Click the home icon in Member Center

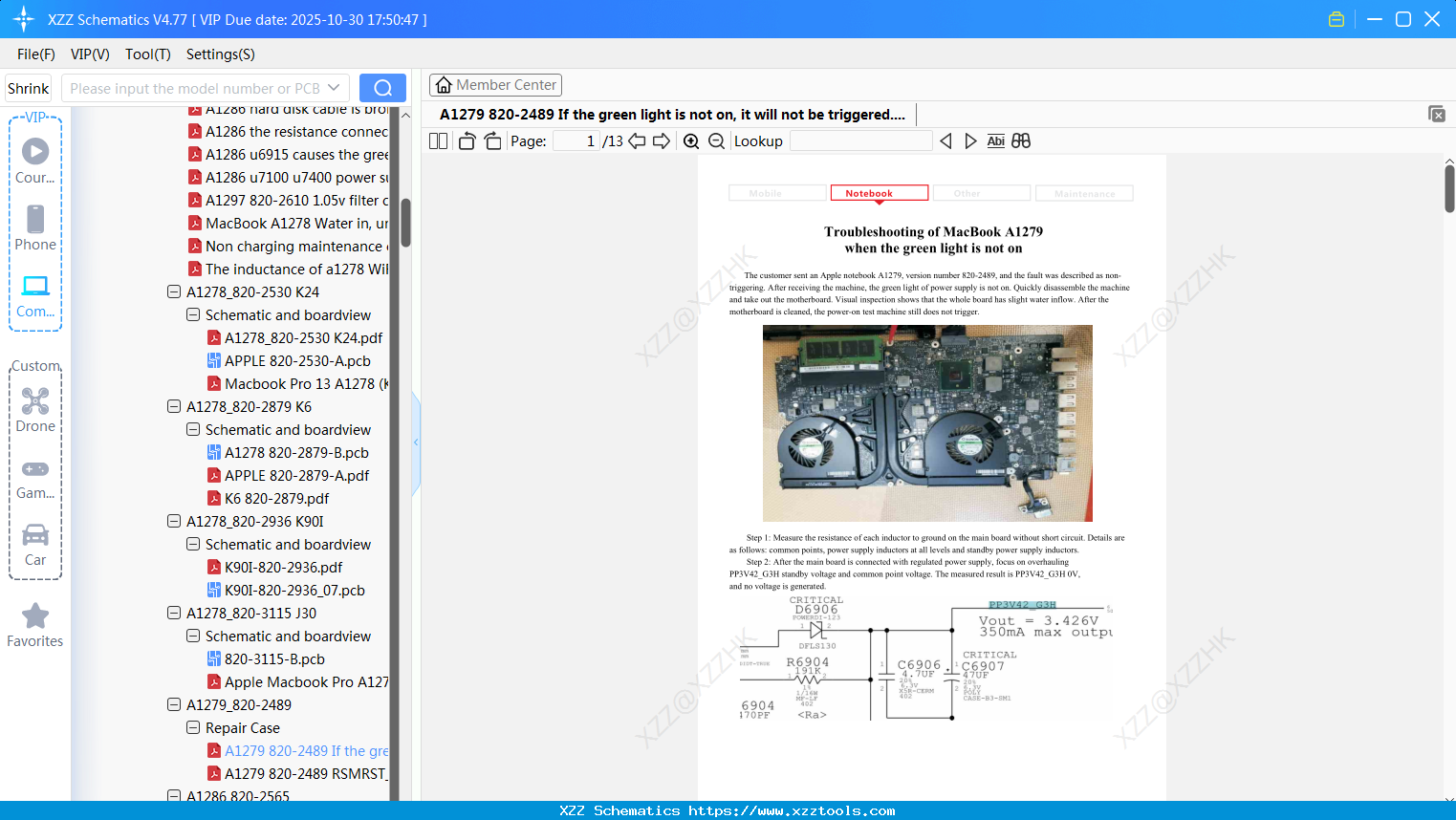444,85
